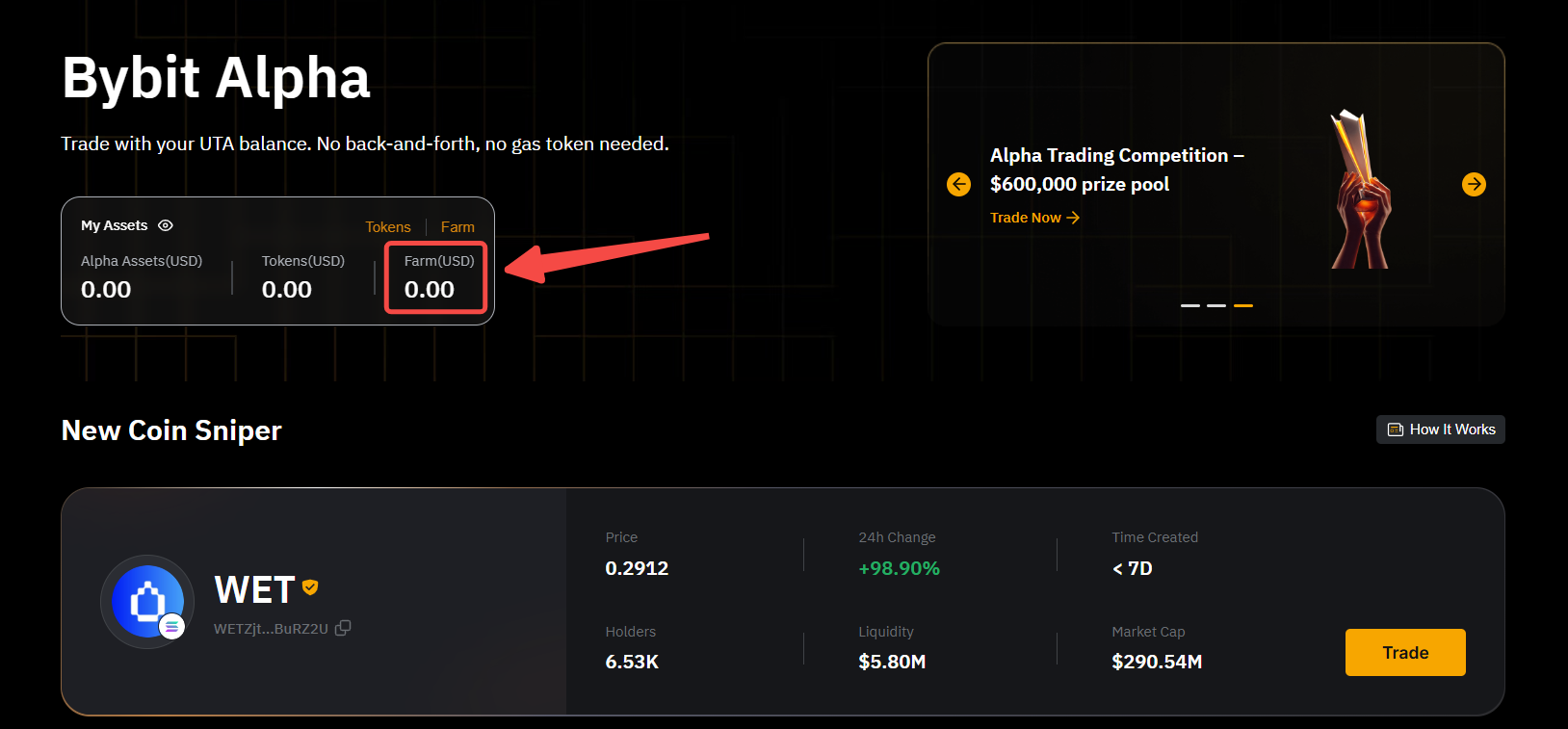
Task: Select the first carousel indicator dash
Action: tap(1190, 305)
